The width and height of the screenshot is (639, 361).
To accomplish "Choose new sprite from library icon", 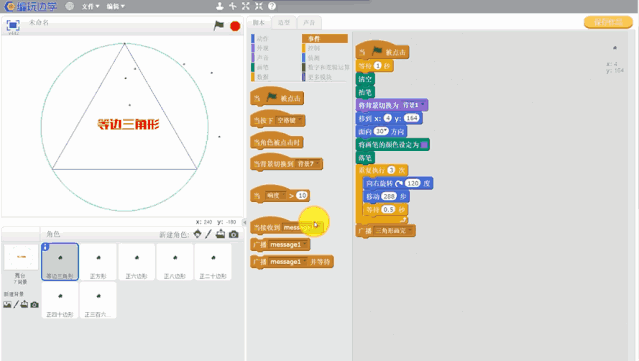I will point(197,234).
